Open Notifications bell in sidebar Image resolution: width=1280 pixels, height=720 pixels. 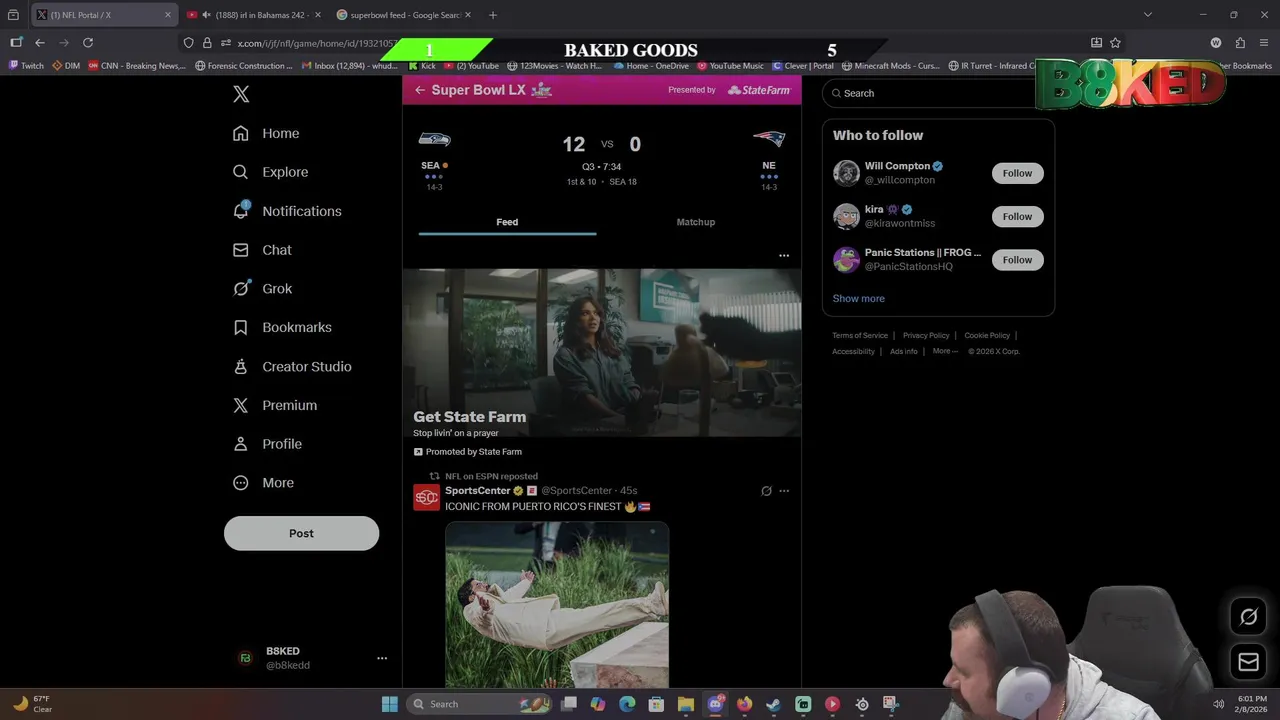click(287, 211)
